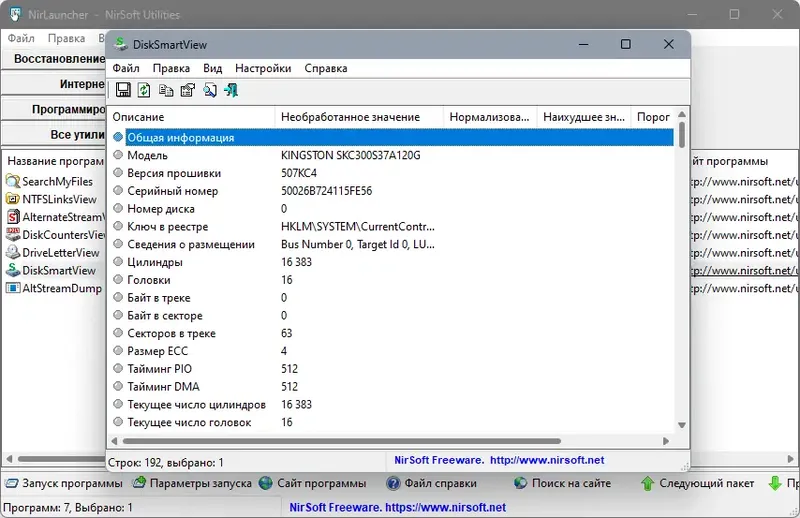Click the Save floppy icon in DiskSmartView toolbar
This screenshot has height=518, width=800.
coord(123,90)
